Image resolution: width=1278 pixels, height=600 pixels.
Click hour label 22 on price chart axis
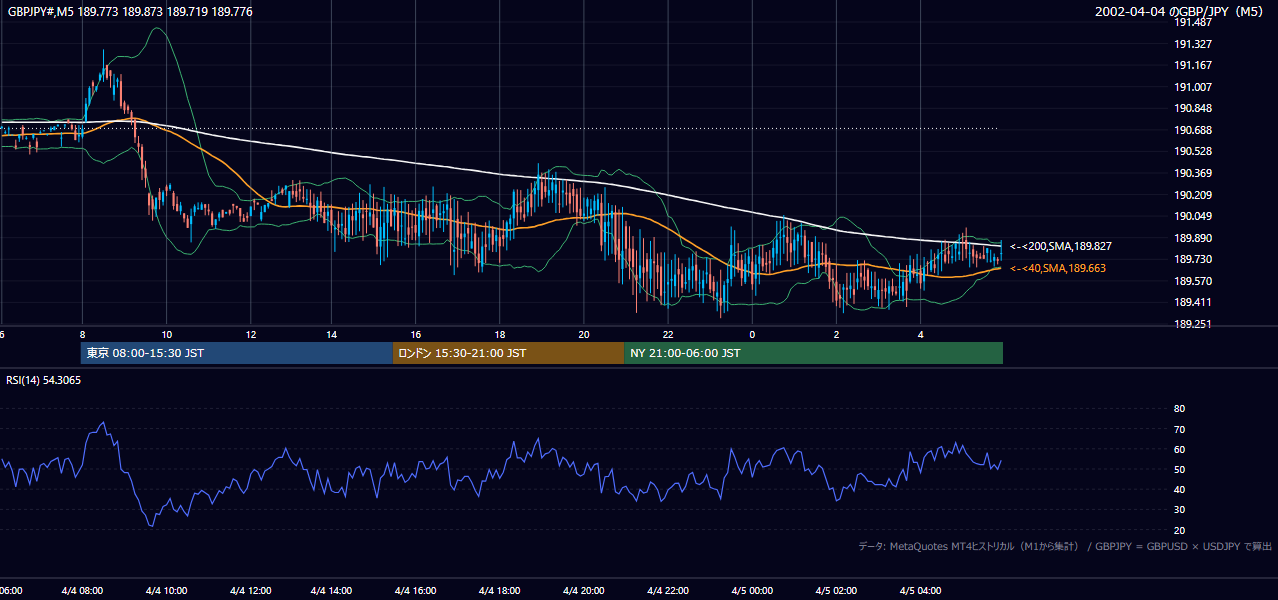coord(668,335)
